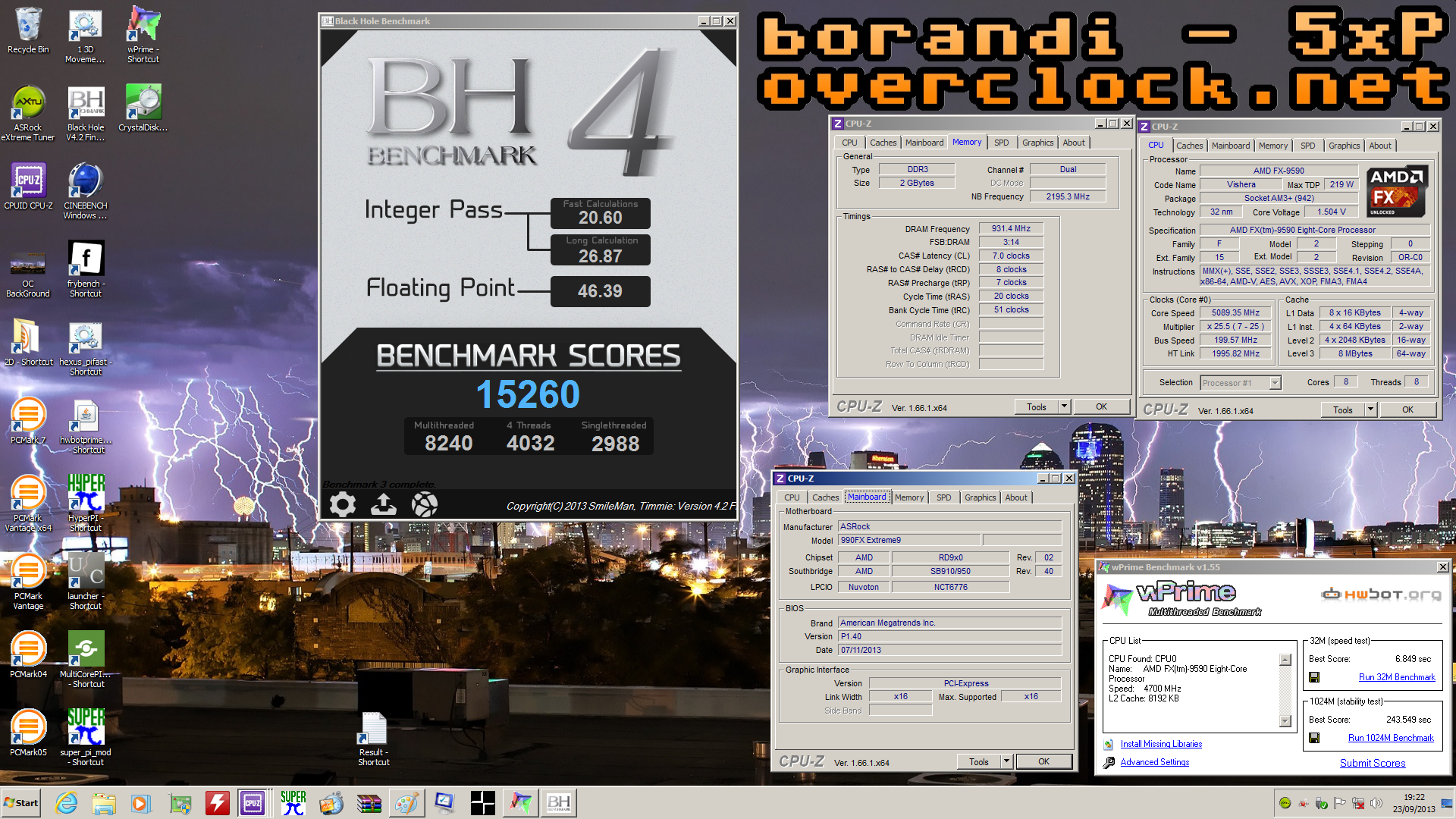
Task: Select the PCMark 7 desktop icon
Action: (28, 421)
